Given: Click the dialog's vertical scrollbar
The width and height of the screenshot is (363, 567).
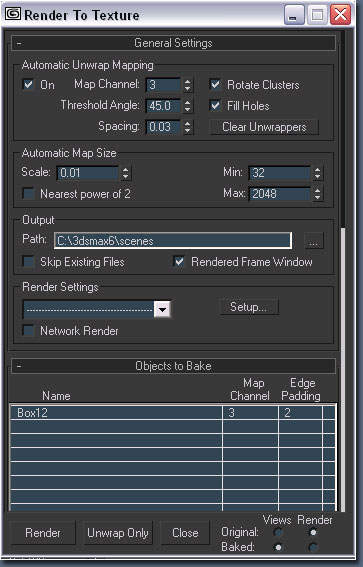Looking at the screenshot, I should click(343, 271).
